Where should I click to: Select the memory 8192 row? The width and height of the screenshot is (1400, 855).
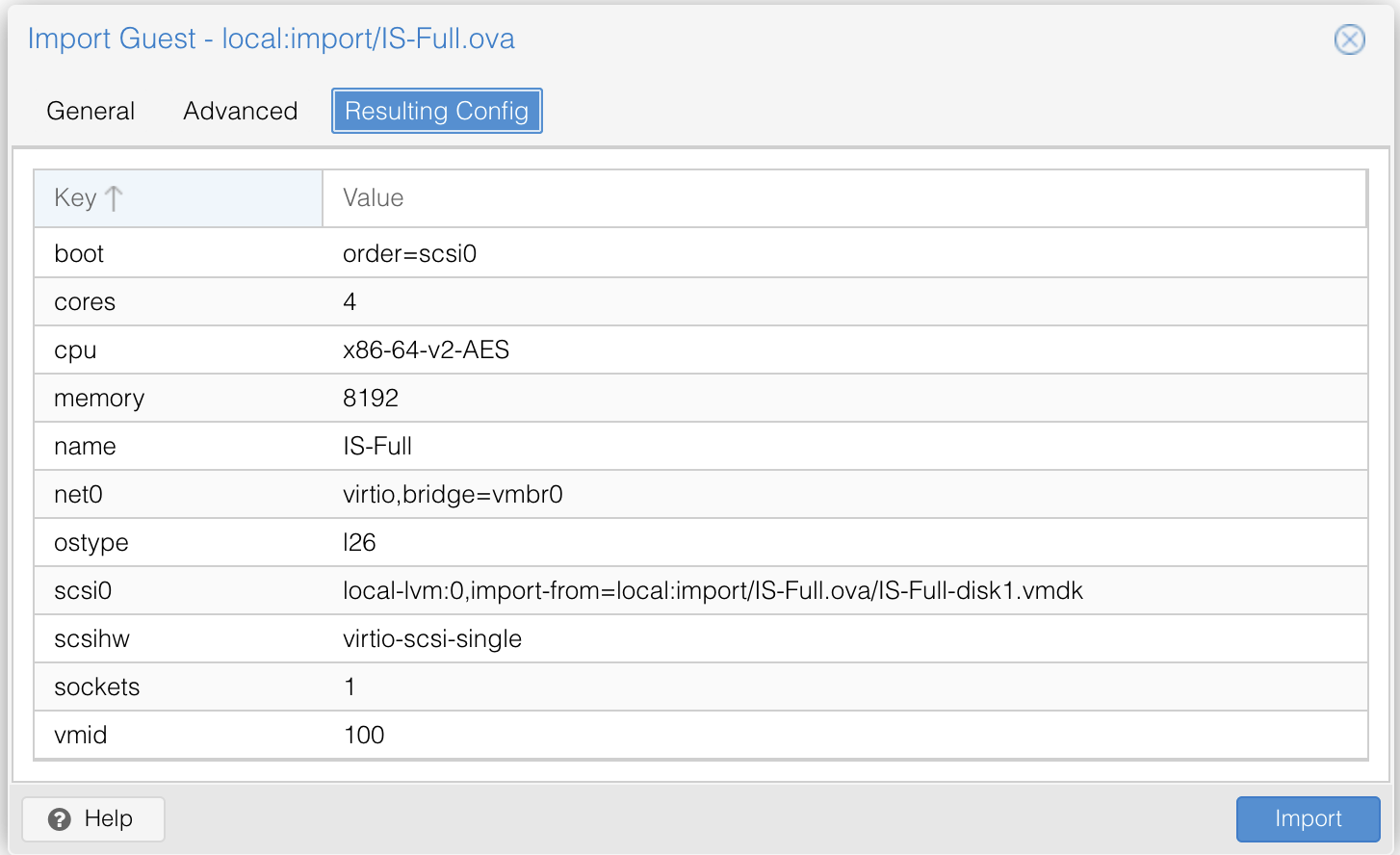[x=701, y=398]
